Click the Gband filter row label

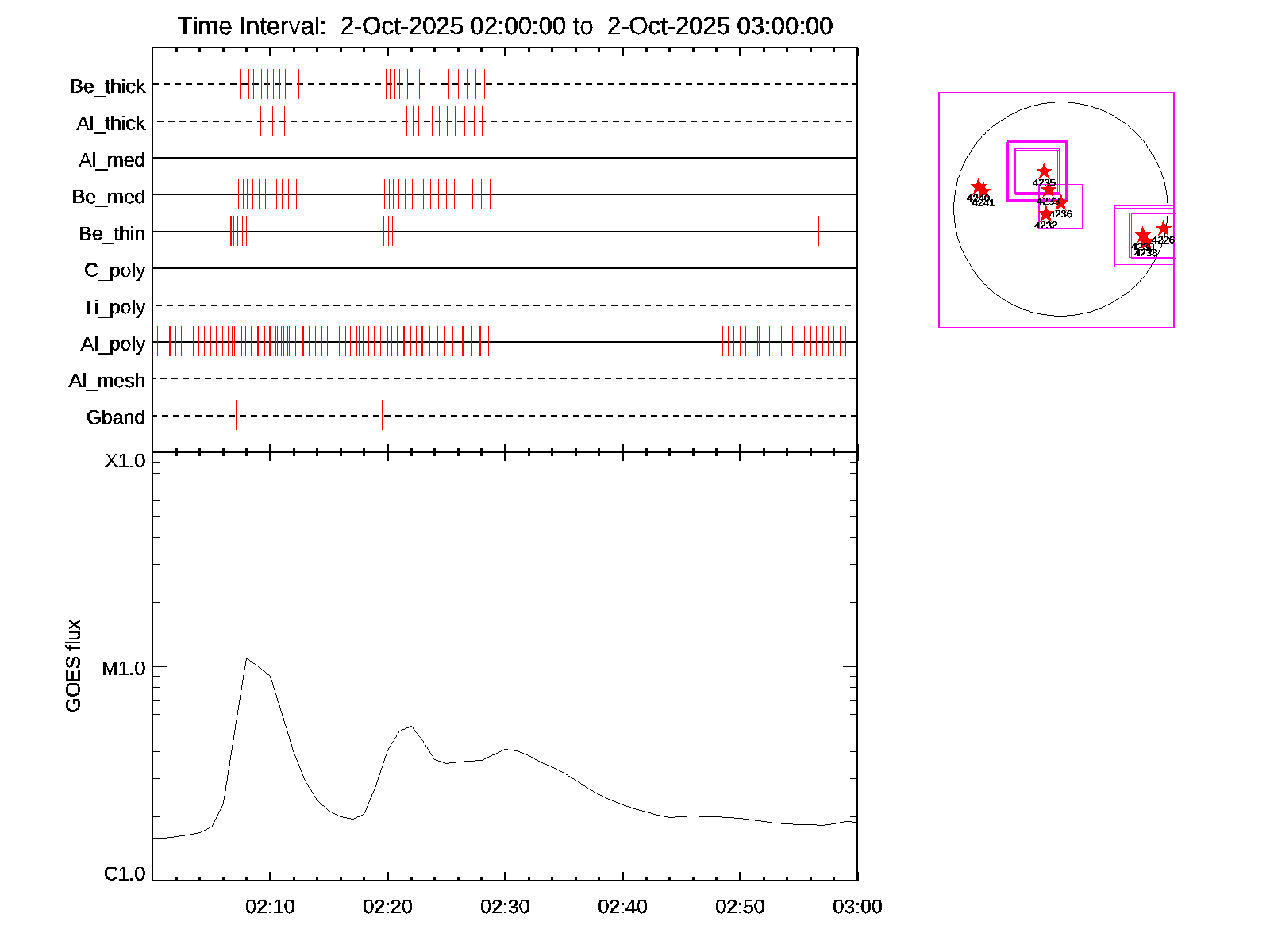pos(116,417)
